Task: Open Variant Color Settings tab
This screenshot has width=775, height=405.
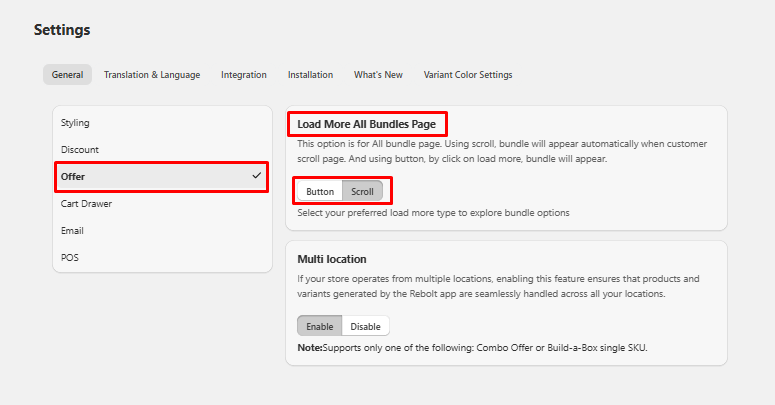Action: pyautogui.click(x=468, y=75)
